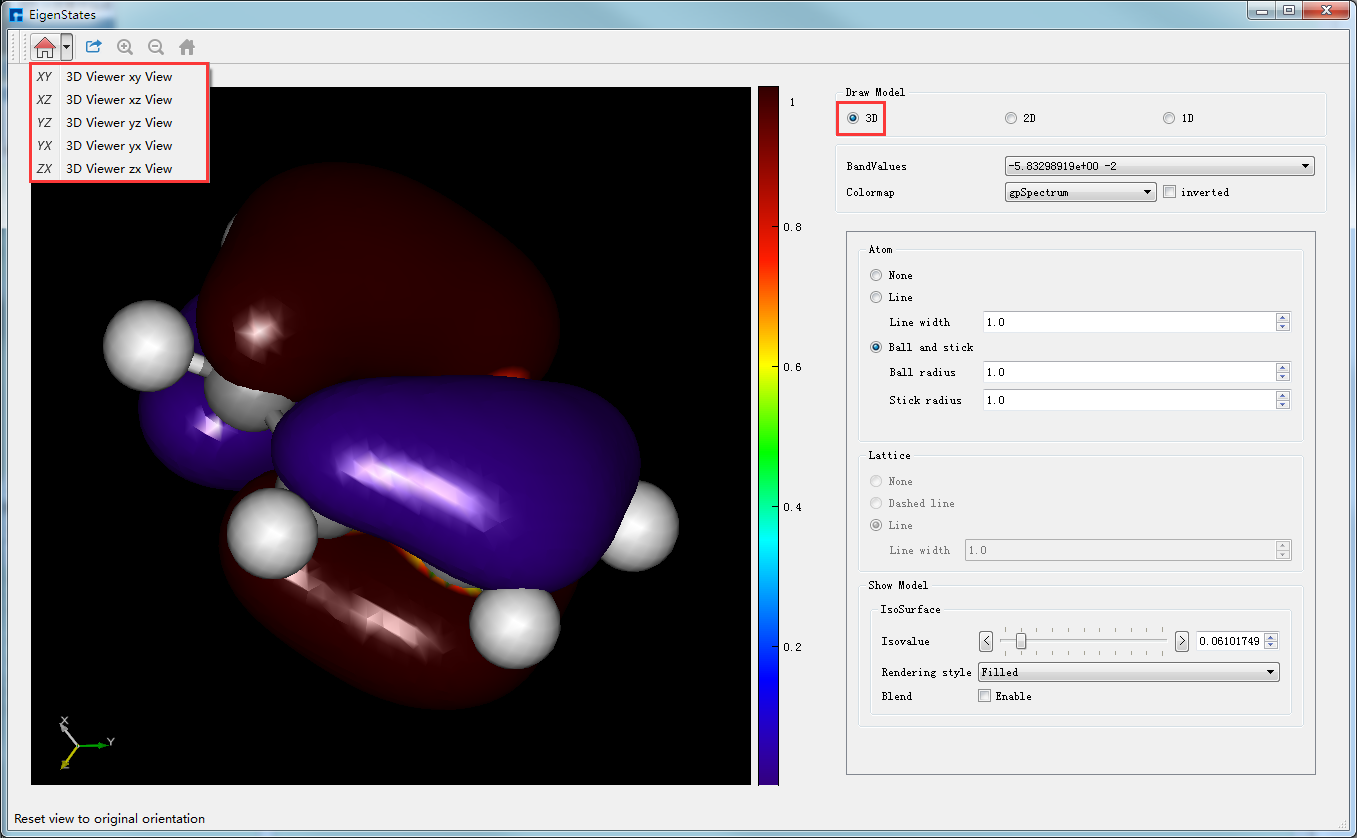This screenshot has width=1357, height=838.
Task: Click the gray home icon in toolbar
Action: 187,47
